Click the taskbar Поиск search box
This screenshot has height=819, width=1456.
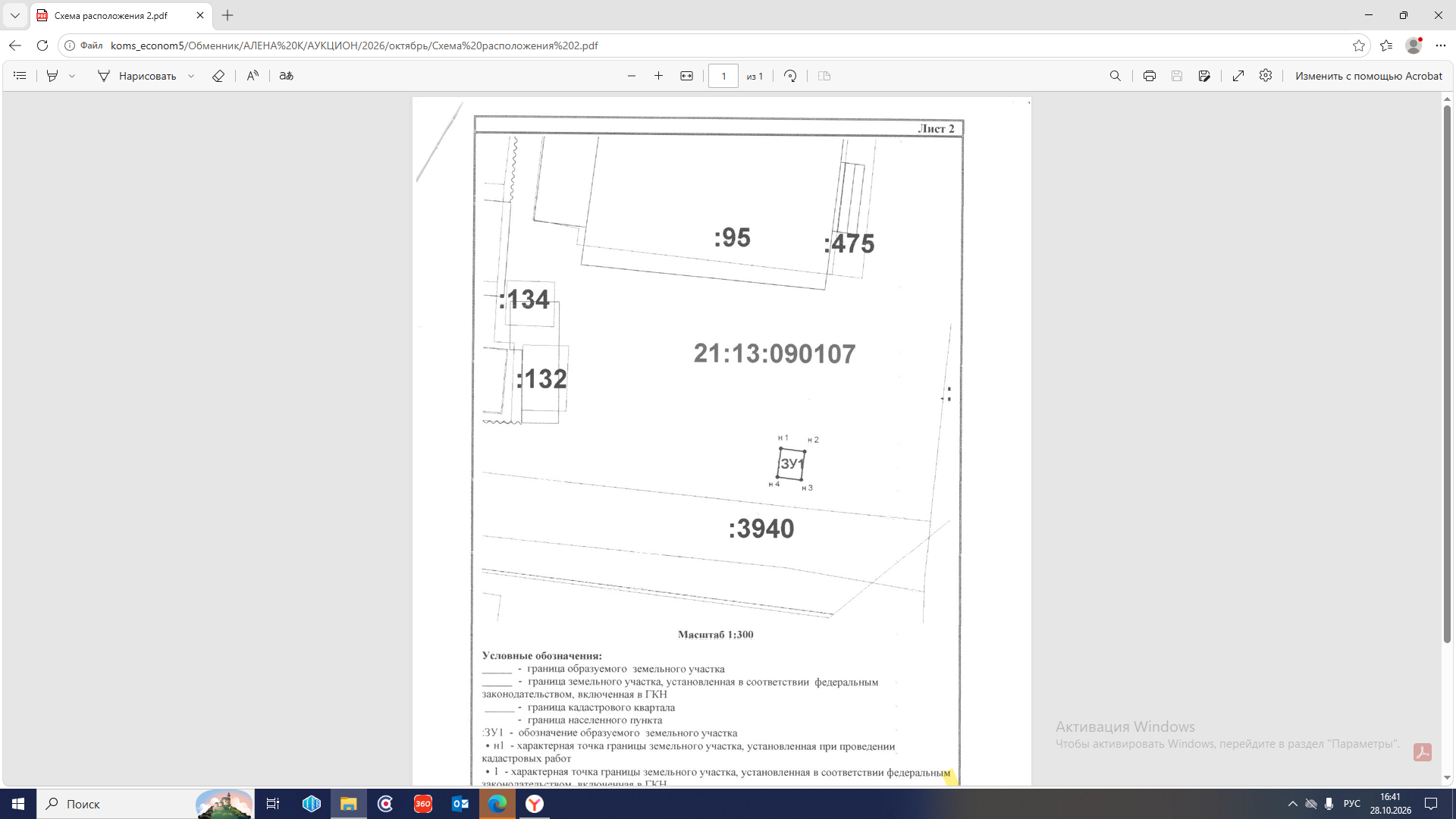146,804
